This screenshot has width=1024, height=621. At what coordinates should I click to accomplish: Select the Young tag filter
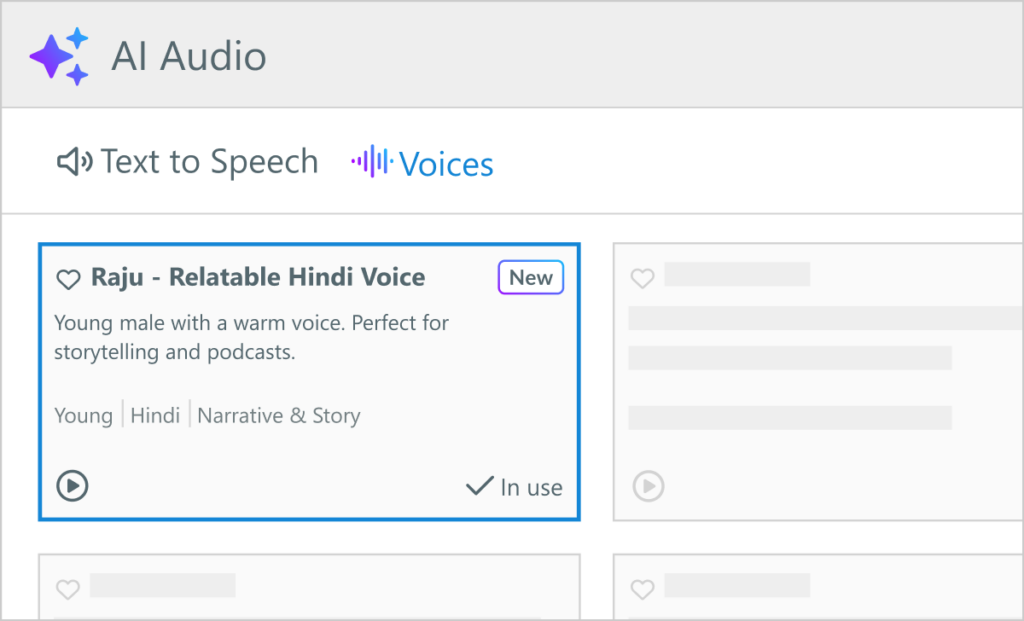pyautogui.click(x=83, y=415)
